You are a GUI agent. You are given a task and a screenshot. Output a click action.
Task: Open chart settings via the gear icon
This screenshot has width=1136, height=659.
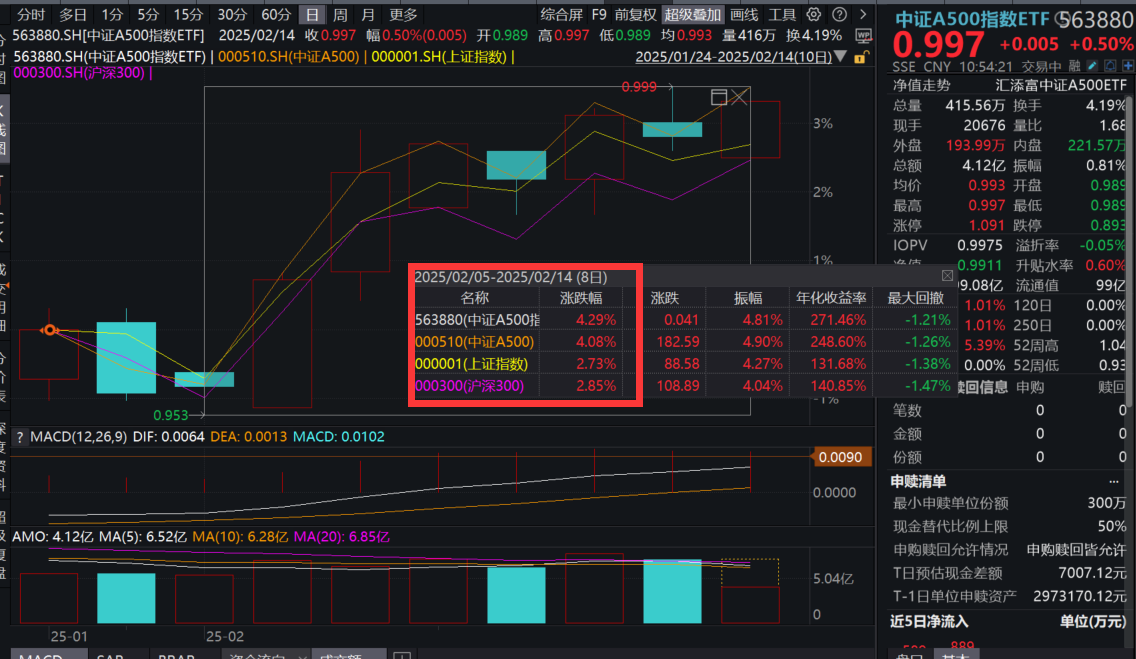[814, 13]
